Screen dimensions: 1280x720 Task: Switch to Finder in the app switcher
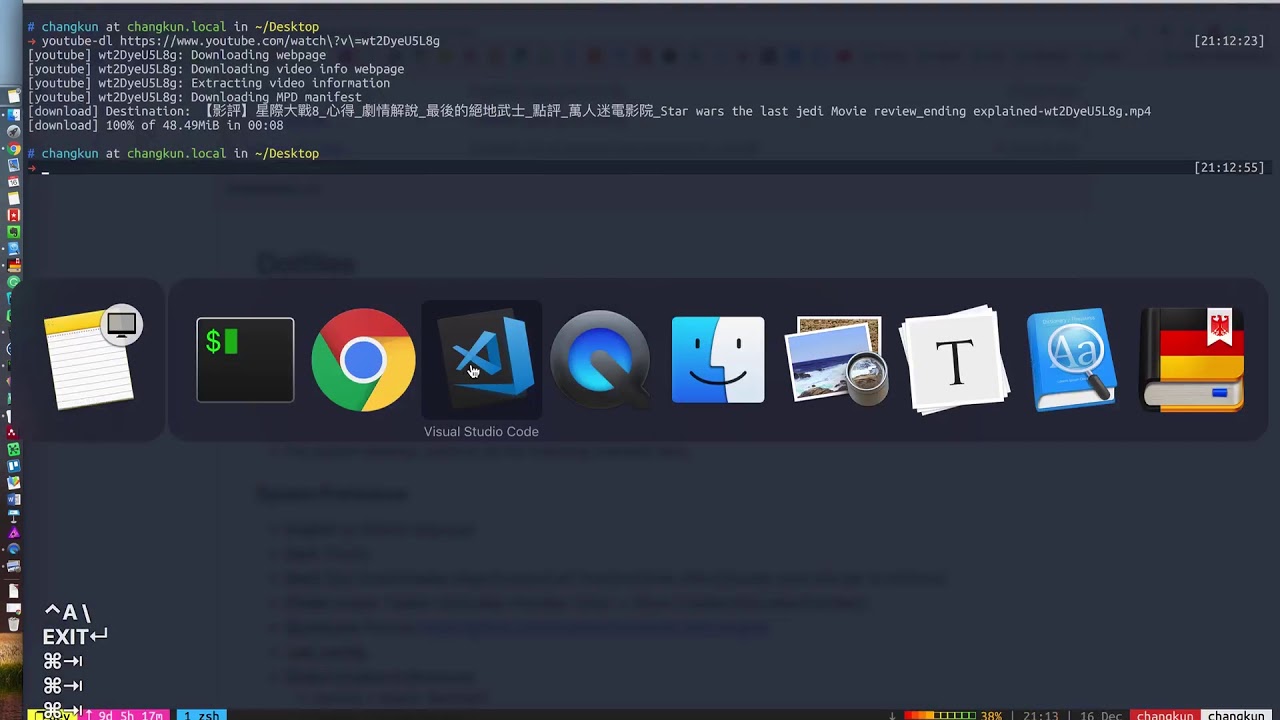click(718, 360)
